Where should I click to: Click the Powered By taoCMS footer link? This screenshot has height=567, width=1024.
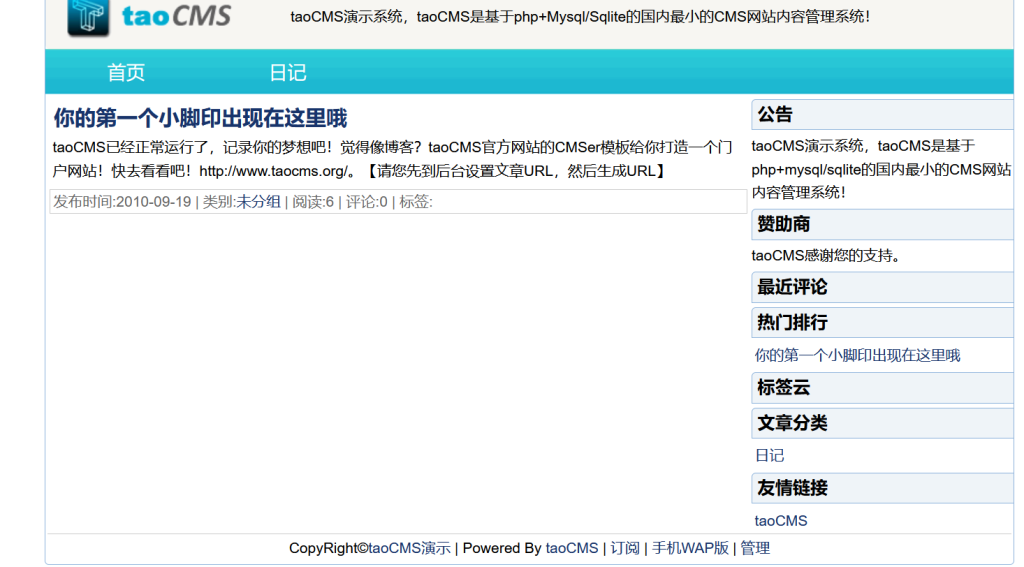point(571,548)
